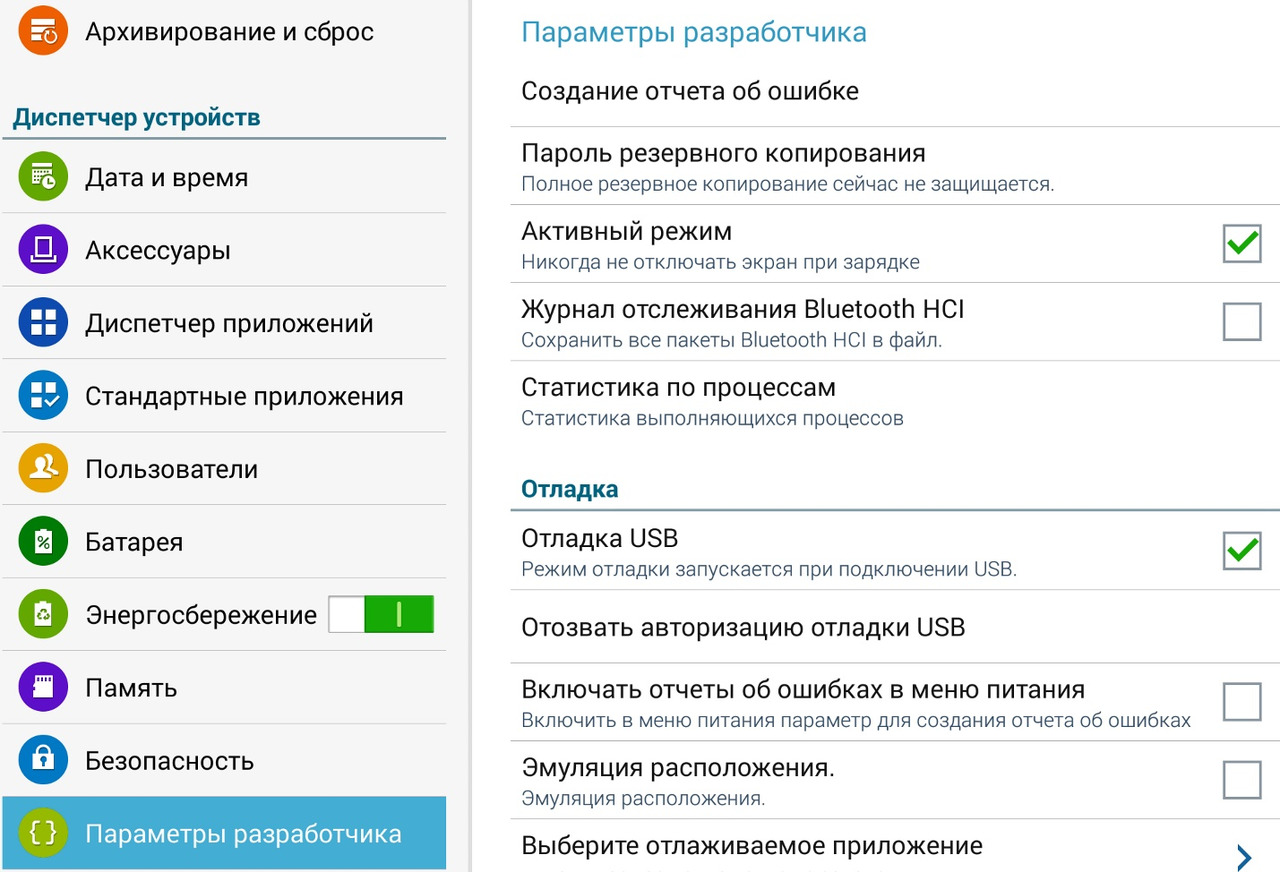The width and height of the screenshot is (1280, 872).
Task: Click the Безопасность lock icon
Action: point(43,761)
